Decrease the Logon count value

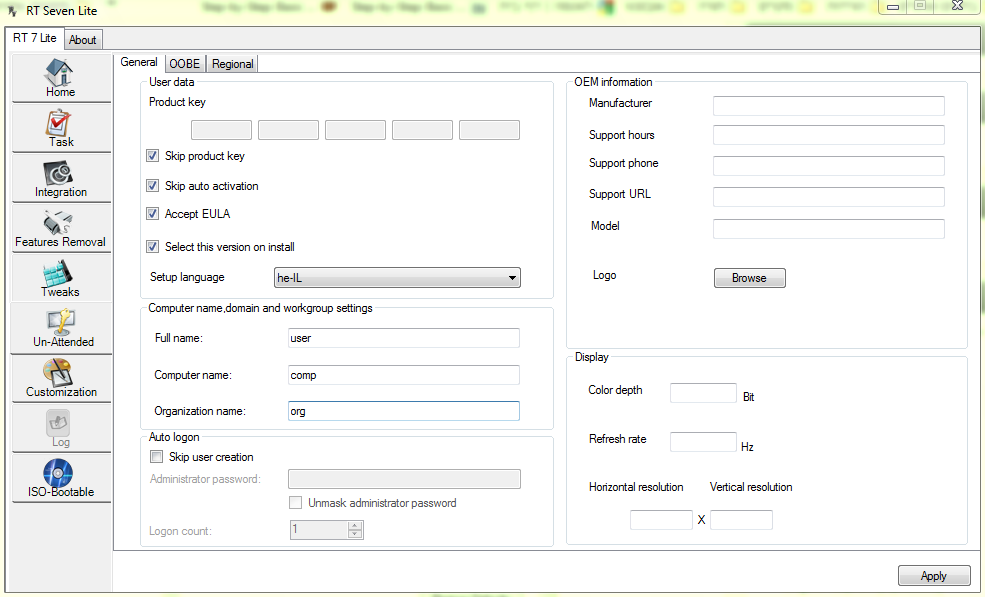coord(355,534)
